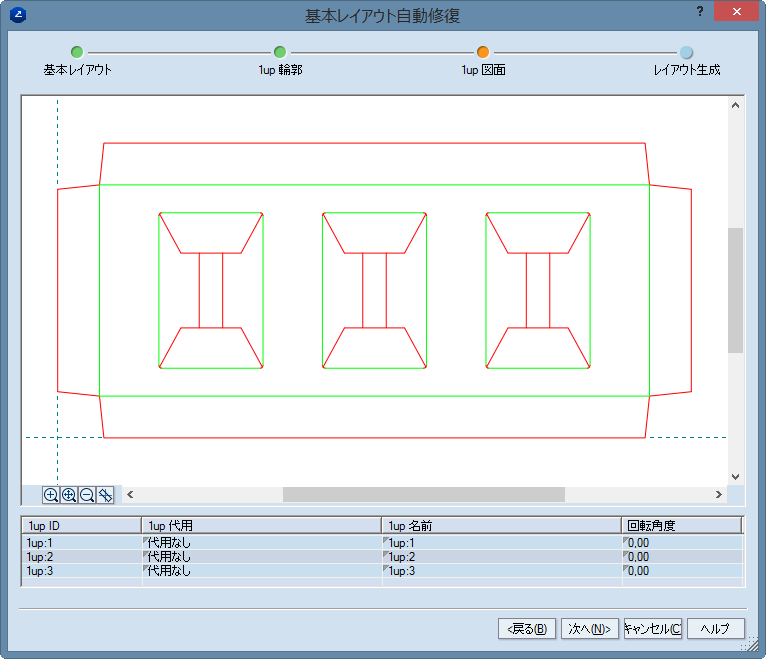766x659 pixels.
Task: Open 1up 代用 dropdown in row 1up:1
Action: 261,542
